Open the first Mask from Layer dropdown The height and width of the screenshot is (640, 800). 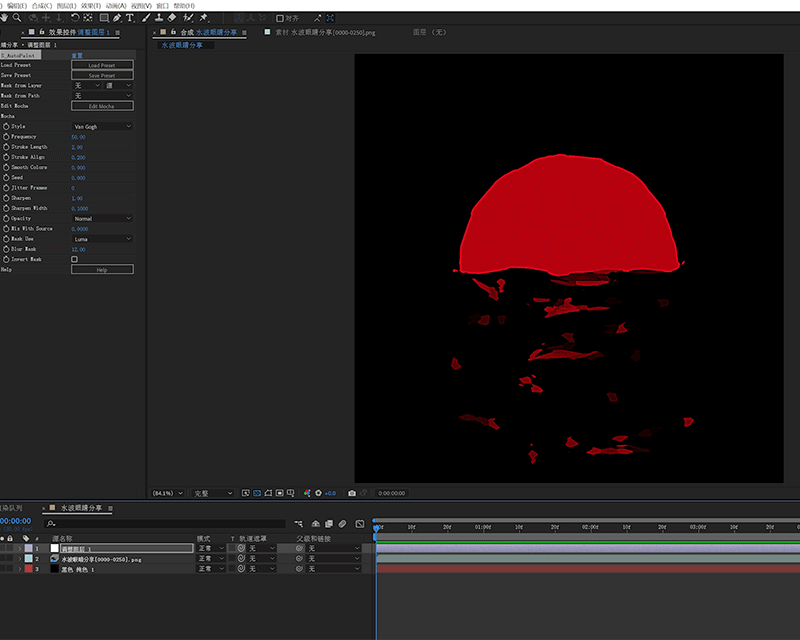(x=87, y=86)
